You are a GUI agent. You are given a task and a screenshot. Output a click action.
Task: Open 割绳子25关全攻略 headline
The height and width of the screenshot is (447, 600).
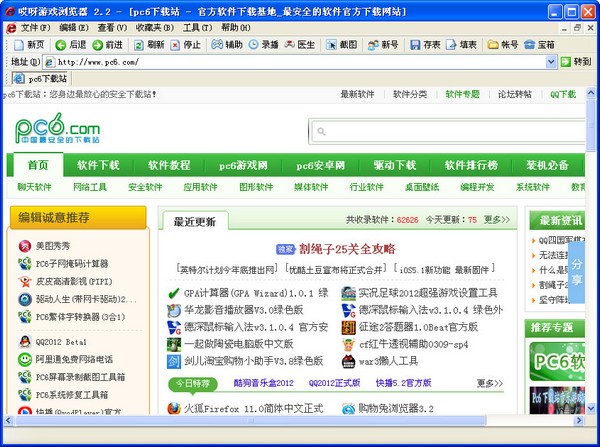(347, 249)
